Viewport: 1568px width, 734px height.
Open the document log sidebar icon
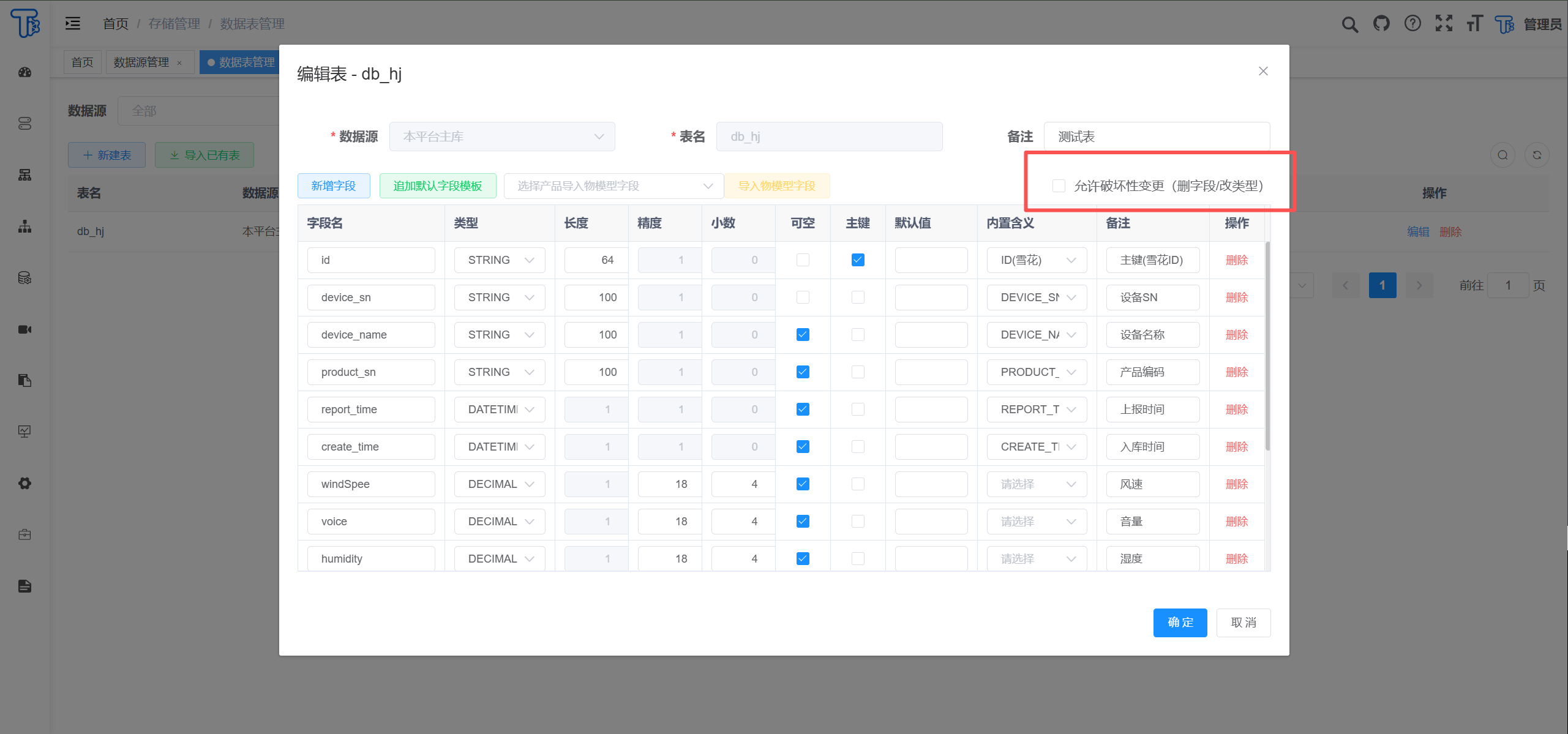tap(24, 586)
